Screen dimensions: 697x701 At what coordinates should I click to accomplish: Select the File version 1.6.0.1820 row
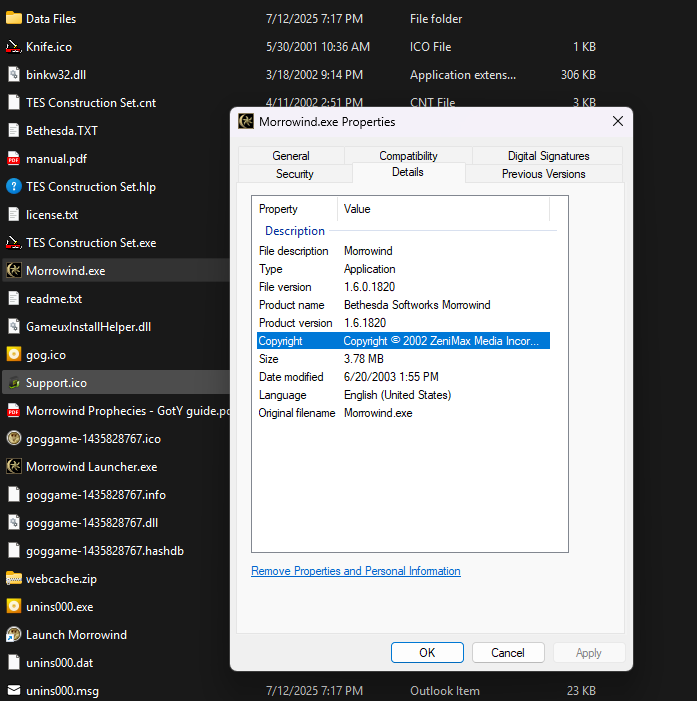coord(403,287)
